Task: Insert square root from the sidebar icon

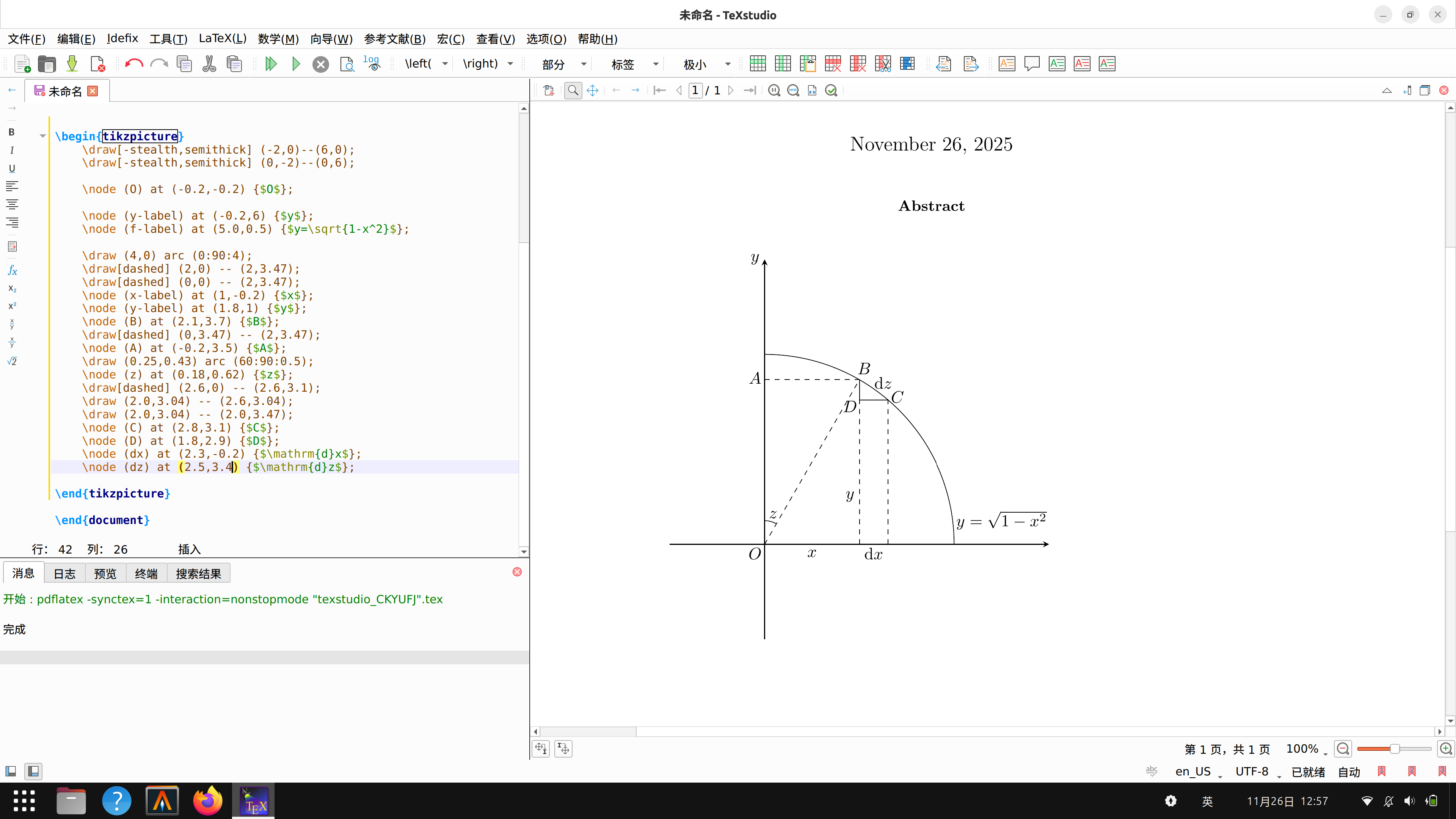Action: [x=12, y=361]
